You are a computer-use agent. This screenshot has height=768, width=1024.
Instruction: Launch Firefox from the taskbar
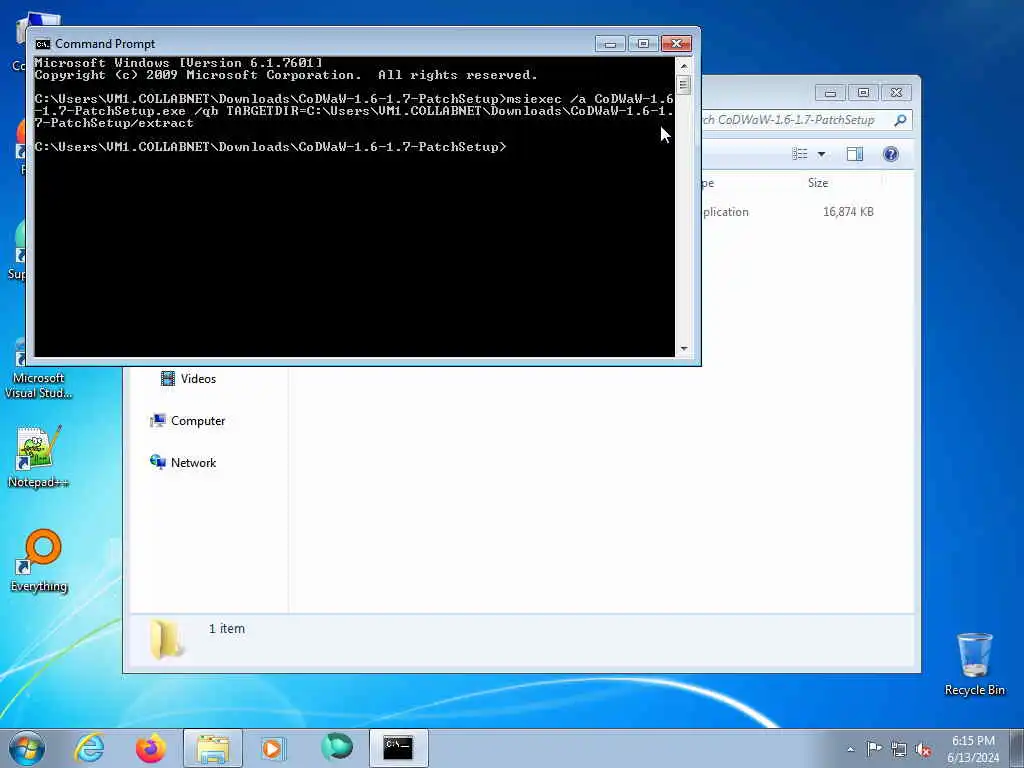[x=151, y=748]
